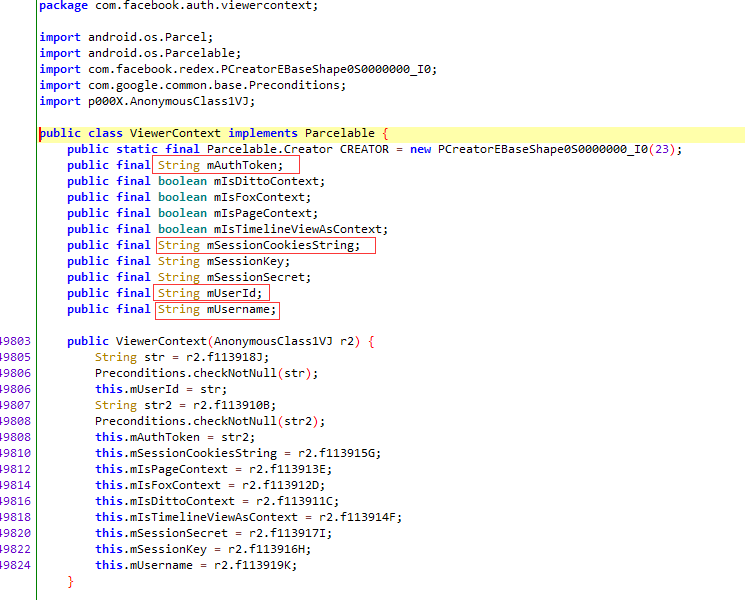Image resolution: width=745 pixels, height=600 pixels.
Task: Click the mAuthToken field declaration
Action: pos(175,165)
